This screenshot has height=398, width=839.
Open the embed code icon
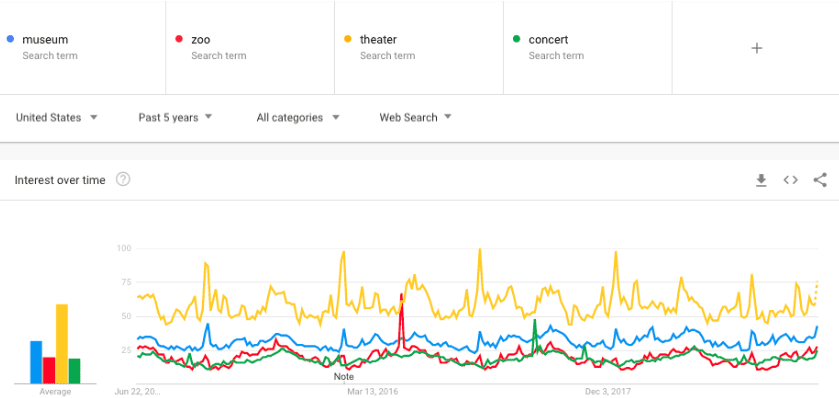coord(790,180)
